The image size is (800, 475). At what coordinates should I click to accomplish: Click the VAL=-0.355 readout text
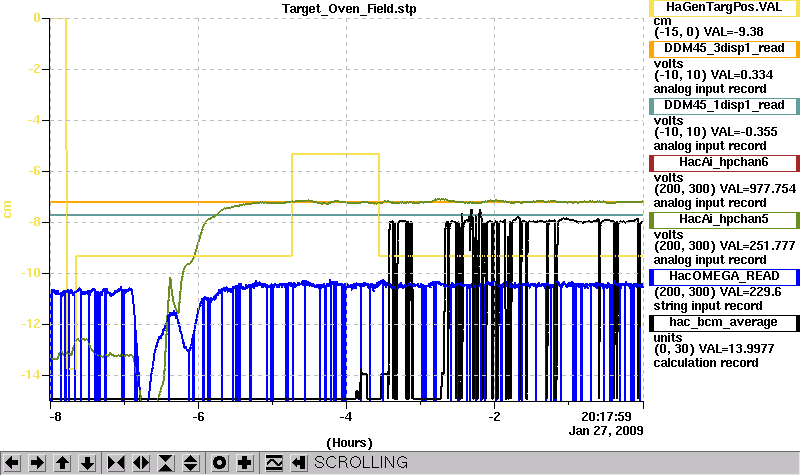744,132
